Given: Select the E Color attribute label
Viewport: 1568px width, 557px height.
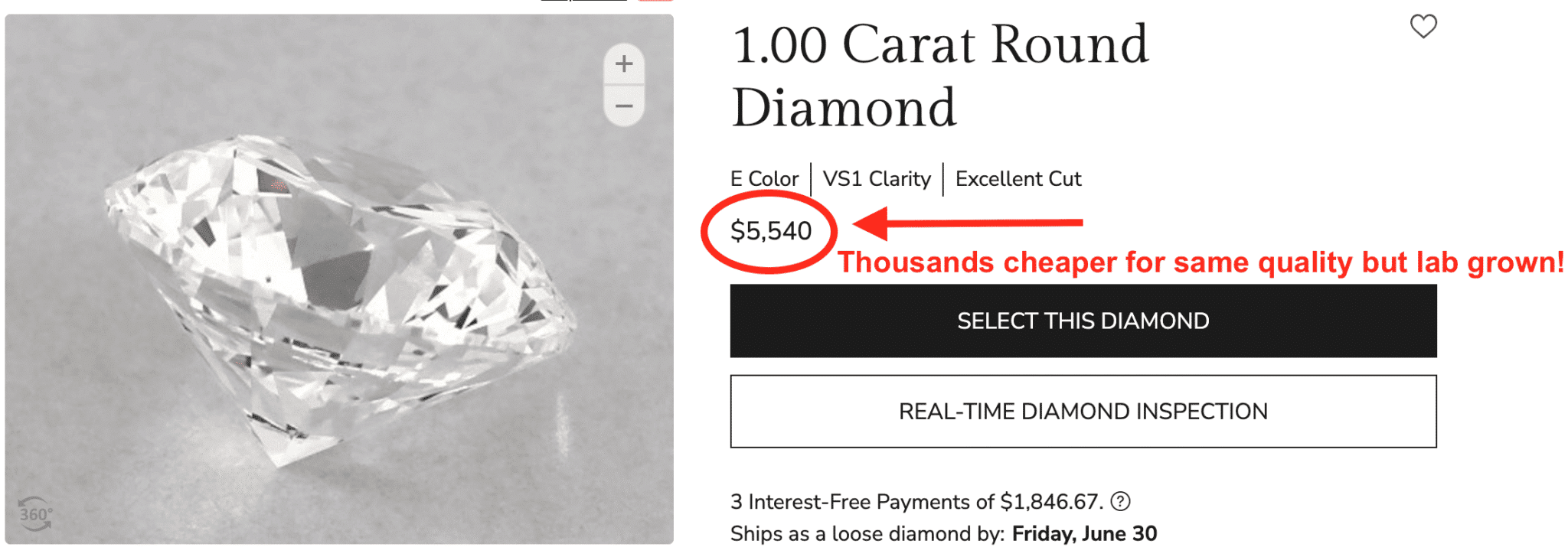Looking at the screenshot, I should pos(764,179).
